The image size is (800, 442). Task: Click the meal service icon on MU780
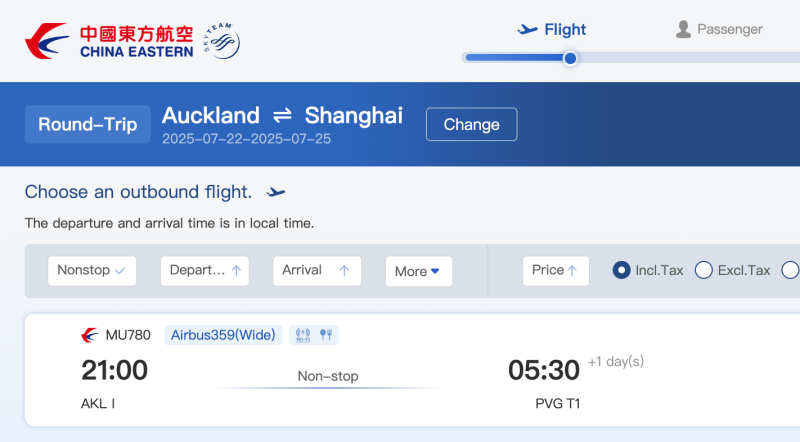pyautogui.click(x=326, y=335)
